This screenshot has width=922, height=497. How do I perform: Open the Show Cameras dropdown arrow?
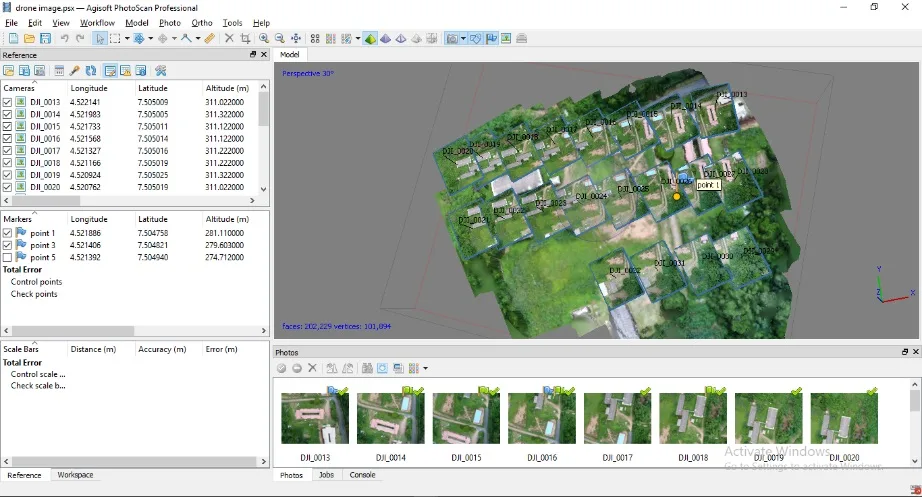[x=463, y=38]
